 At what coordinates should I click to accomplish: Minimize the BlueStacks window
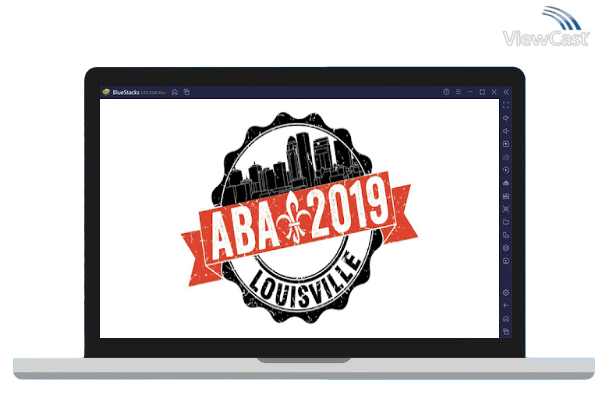click(470, 92)
